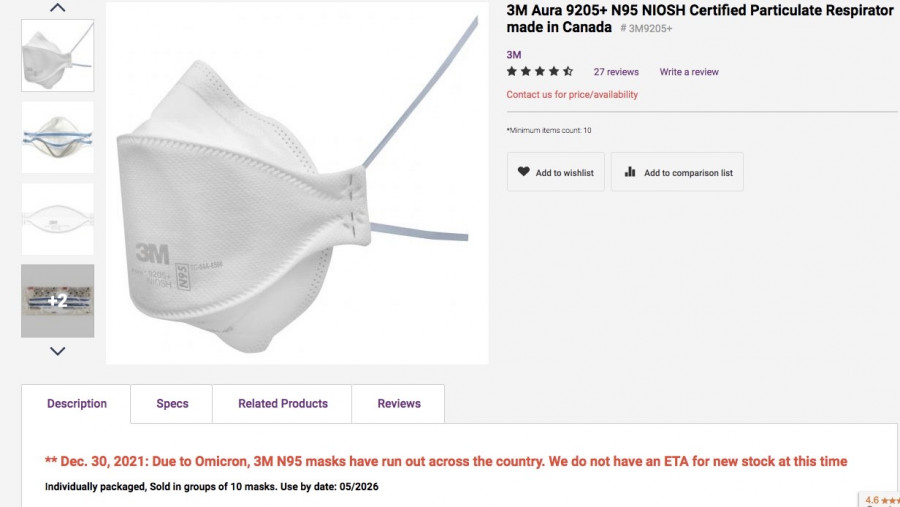900x507 pixels.
Task: Go to the Reviews tab
Action: coord(399,404)
